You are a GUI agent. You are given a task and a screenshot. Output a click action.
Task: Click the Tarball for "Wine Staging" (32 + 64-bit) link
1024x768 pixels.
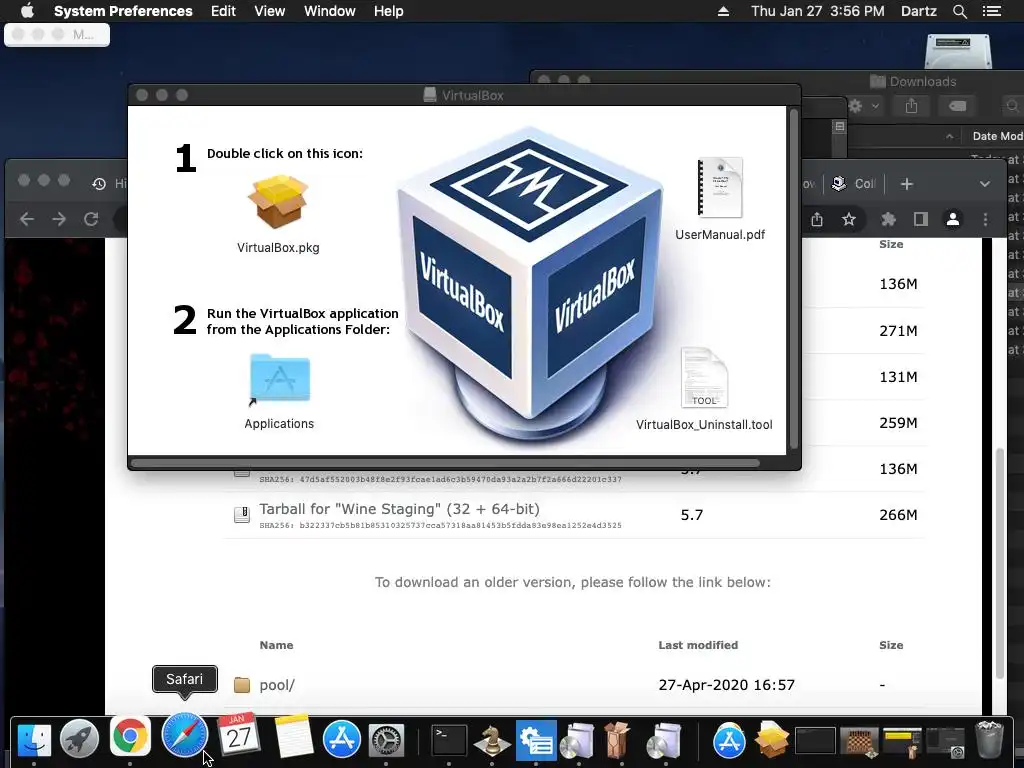click(400, 509)
